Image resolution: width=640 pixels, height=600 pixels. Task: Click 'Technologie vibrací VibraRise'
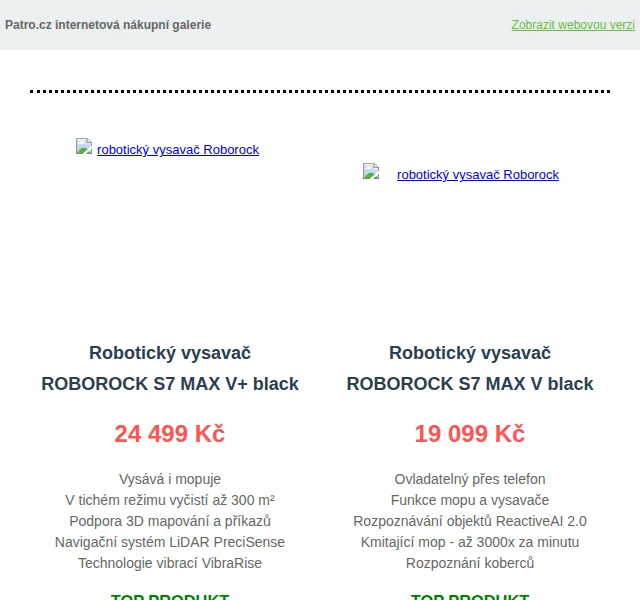pyautogui.click(x=170, y=563)
